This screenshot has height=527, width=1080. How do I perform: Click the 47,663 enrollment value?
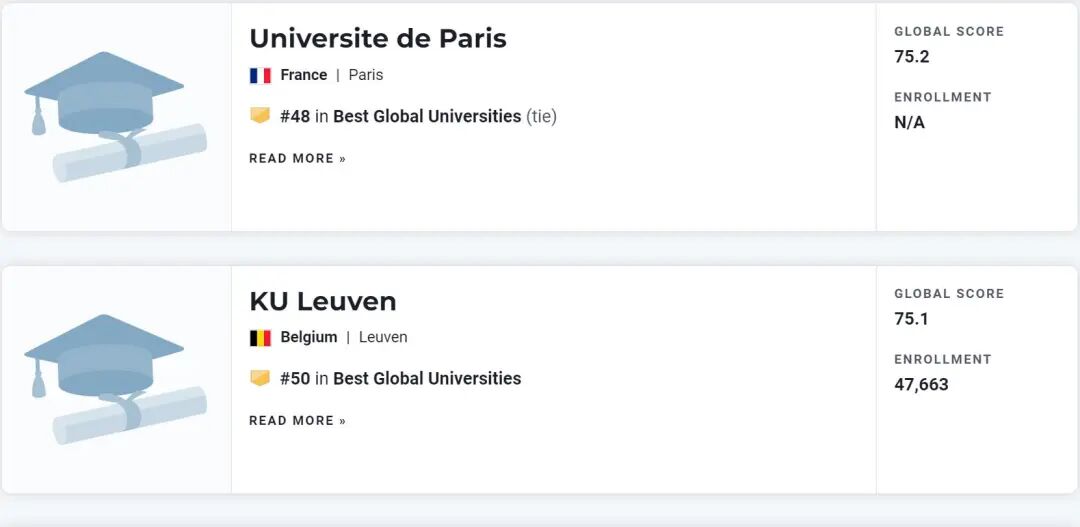[921, 385]
